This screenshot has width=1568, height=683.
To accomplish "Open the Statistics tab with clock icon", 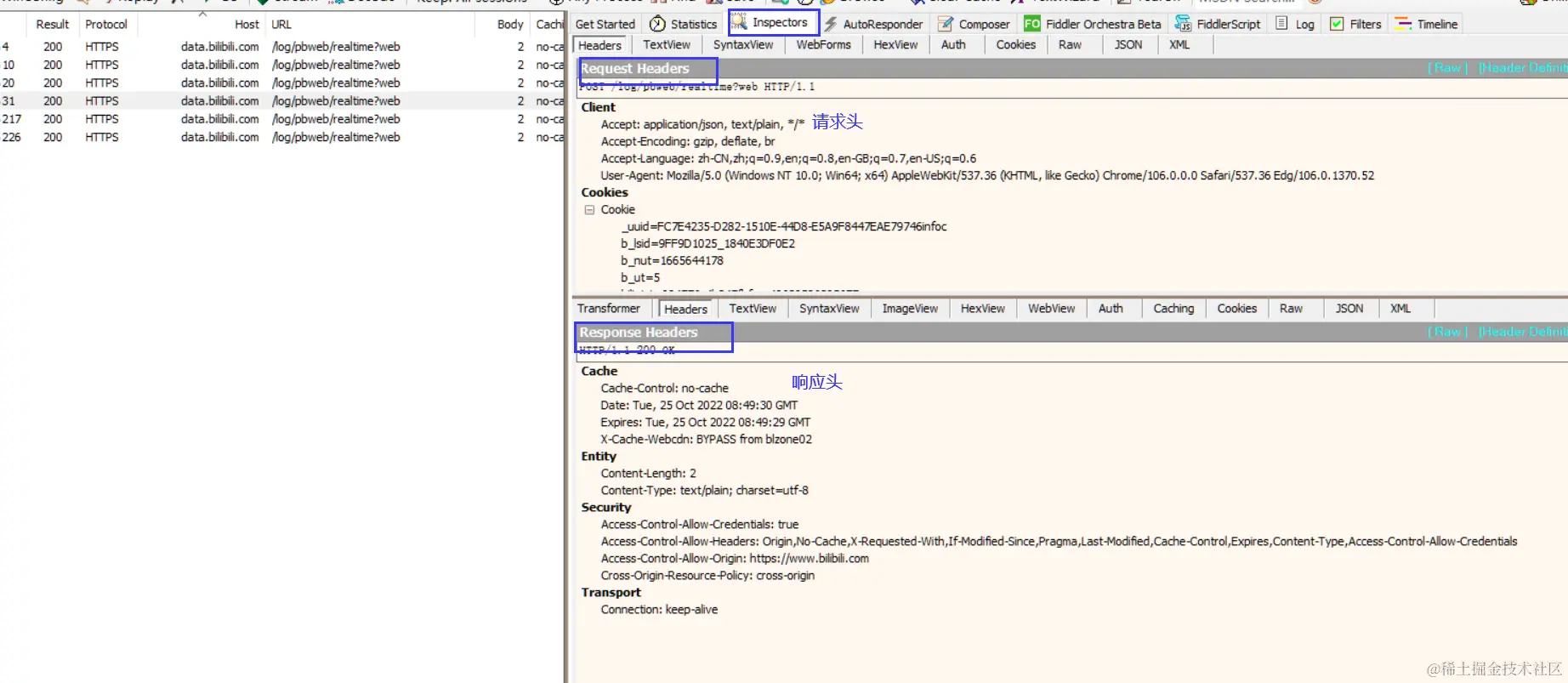I will pos(684,24).
